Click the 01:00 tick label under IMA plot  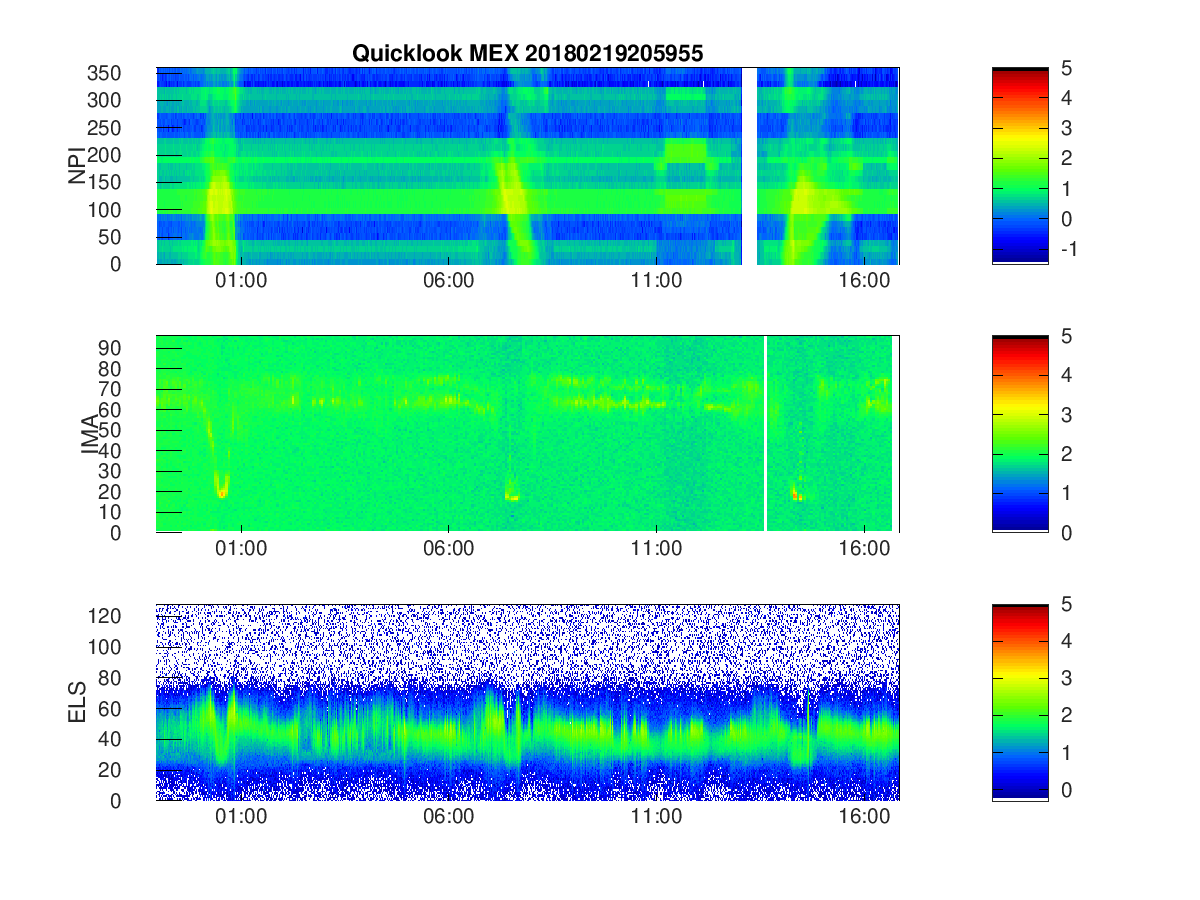tap(241, 550)
